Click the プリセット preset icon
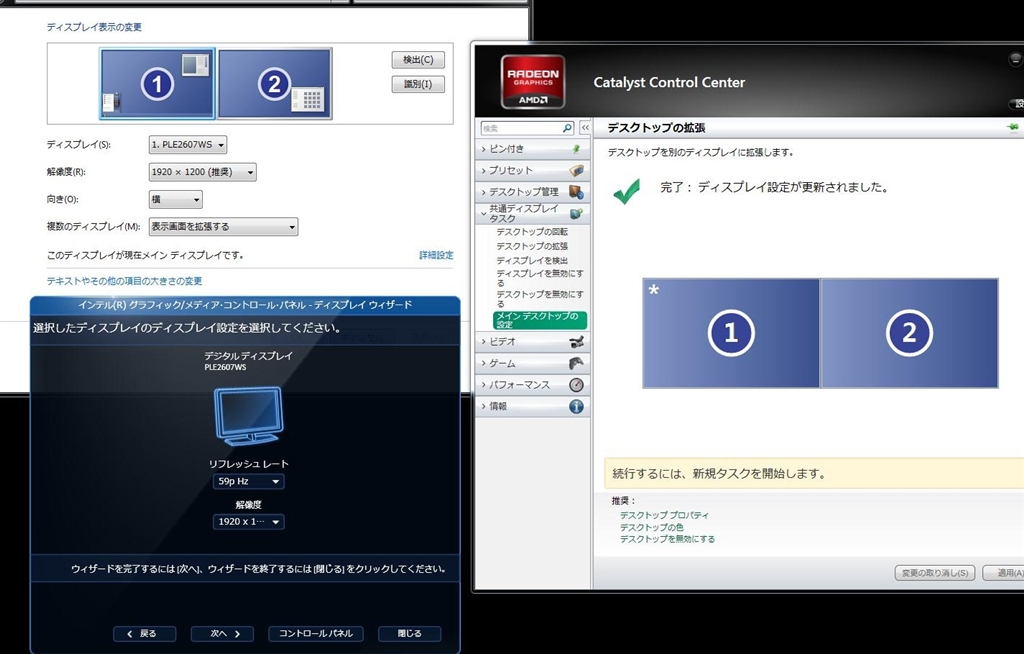1024x654 pixels. pyautogui.click(x=576, y=171)
